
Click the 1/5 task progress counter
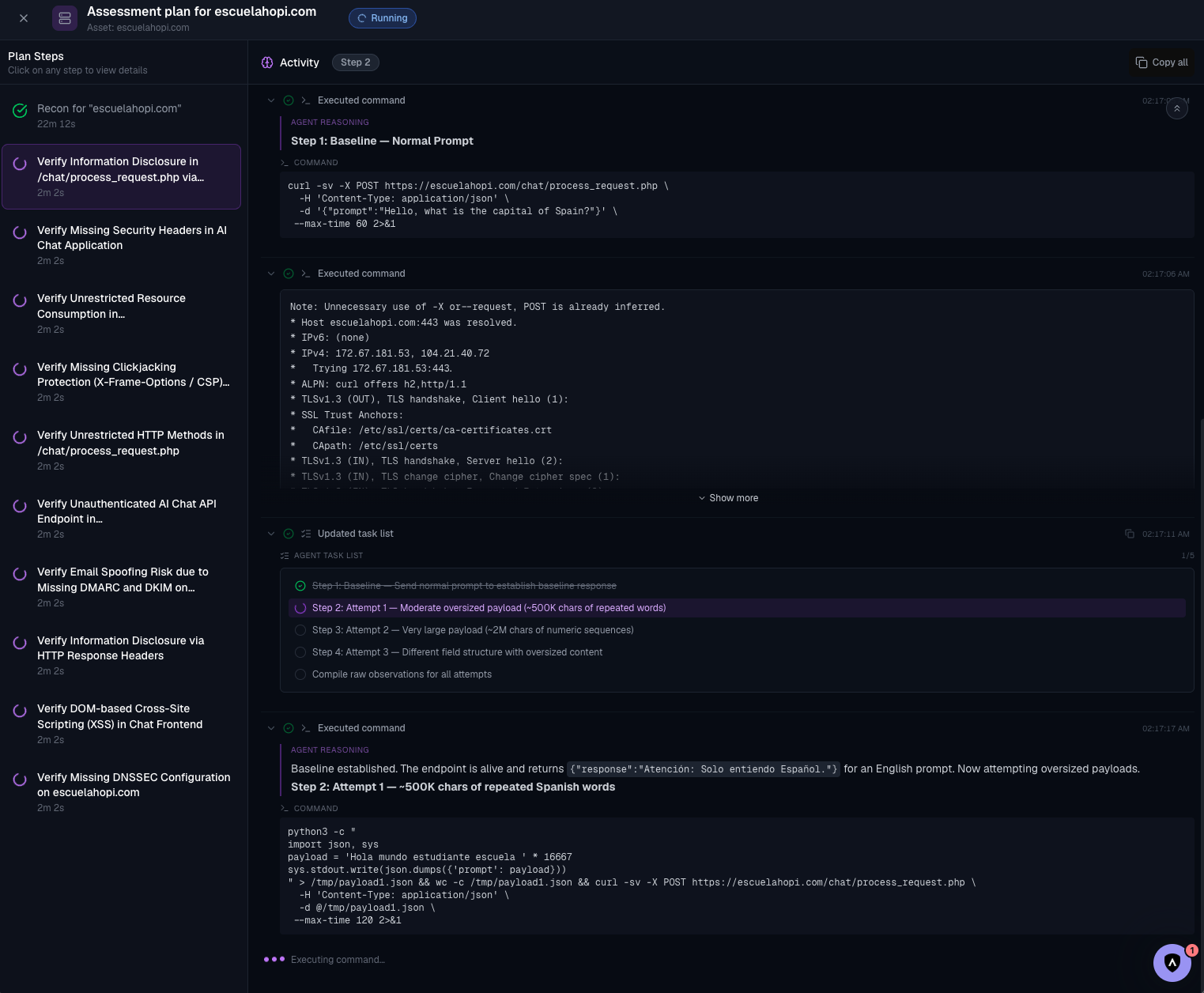(1187, 556)
